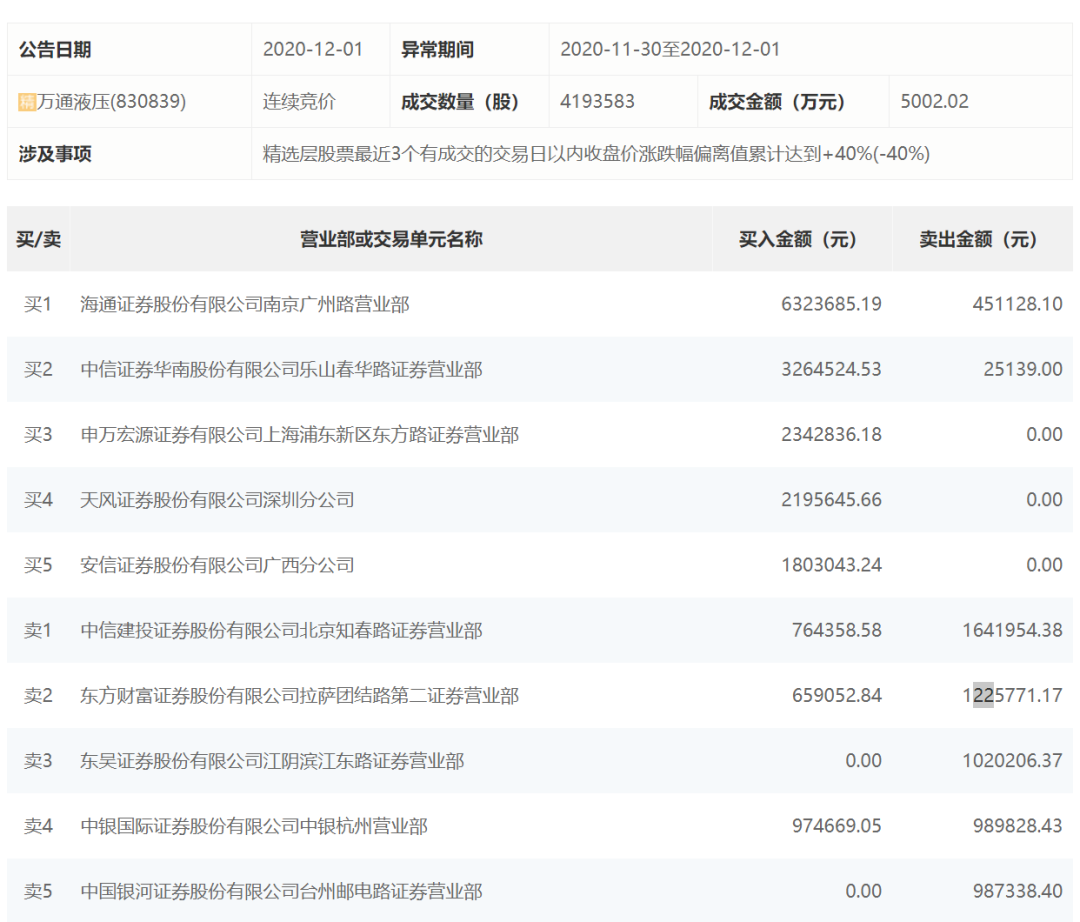Click the 涉及事项 description text

point(596,154)
